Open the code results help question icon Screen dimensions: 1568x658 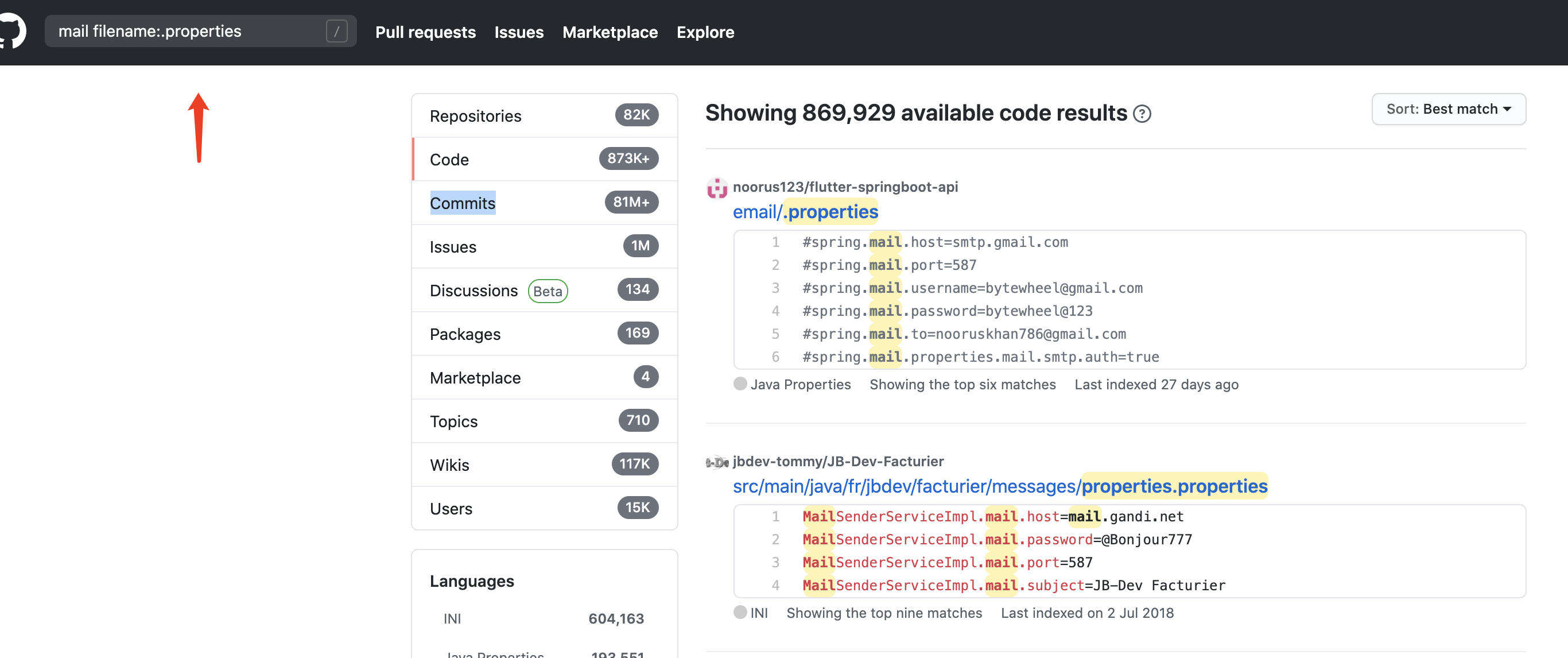point(1142,114)
